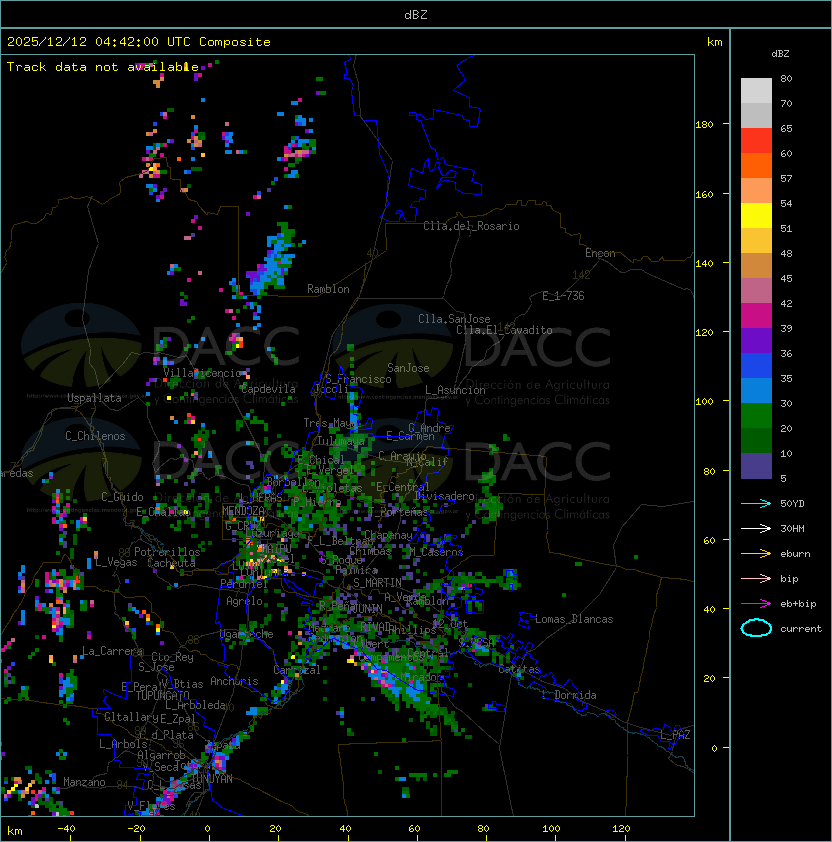832x842 pixels.
Task: Click the 'C_Chilenos' map label
Action: coord(95,436)
